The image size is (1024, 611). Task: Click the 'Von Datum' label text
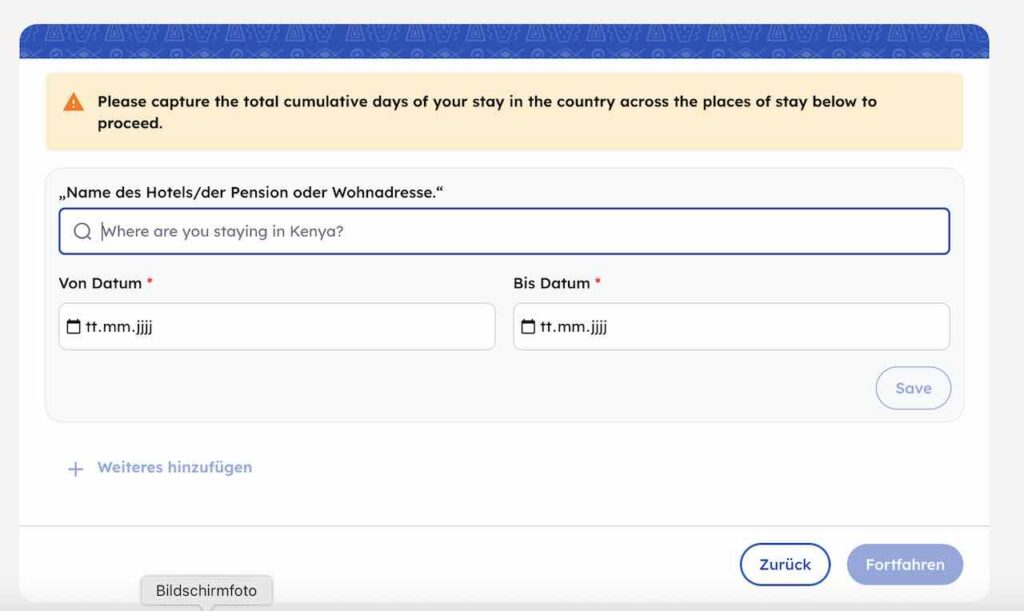coord(100,283)
